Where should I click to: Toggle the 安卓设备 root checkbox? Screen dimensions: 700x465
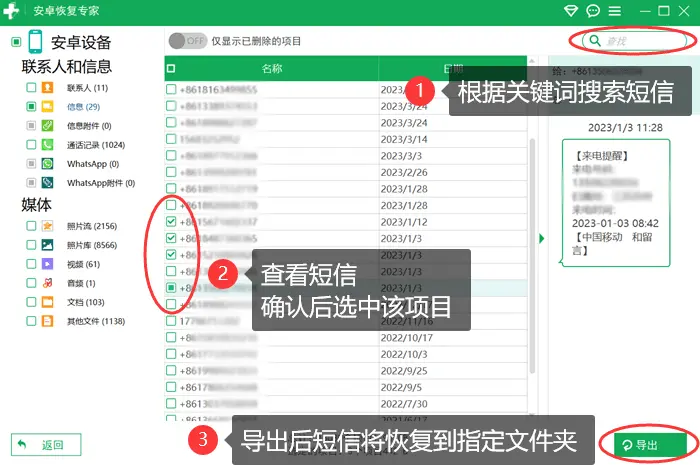pos(16,42)
